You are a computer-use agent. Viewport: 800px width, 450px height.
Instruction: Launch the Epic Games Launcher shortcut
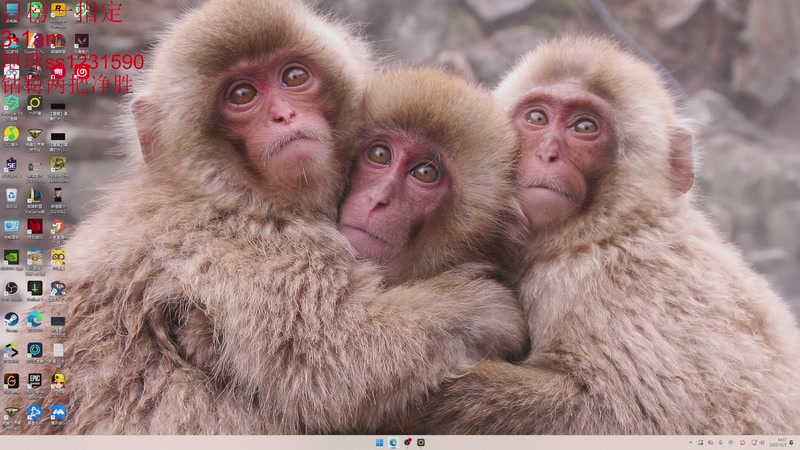click(x=34, y=381)
